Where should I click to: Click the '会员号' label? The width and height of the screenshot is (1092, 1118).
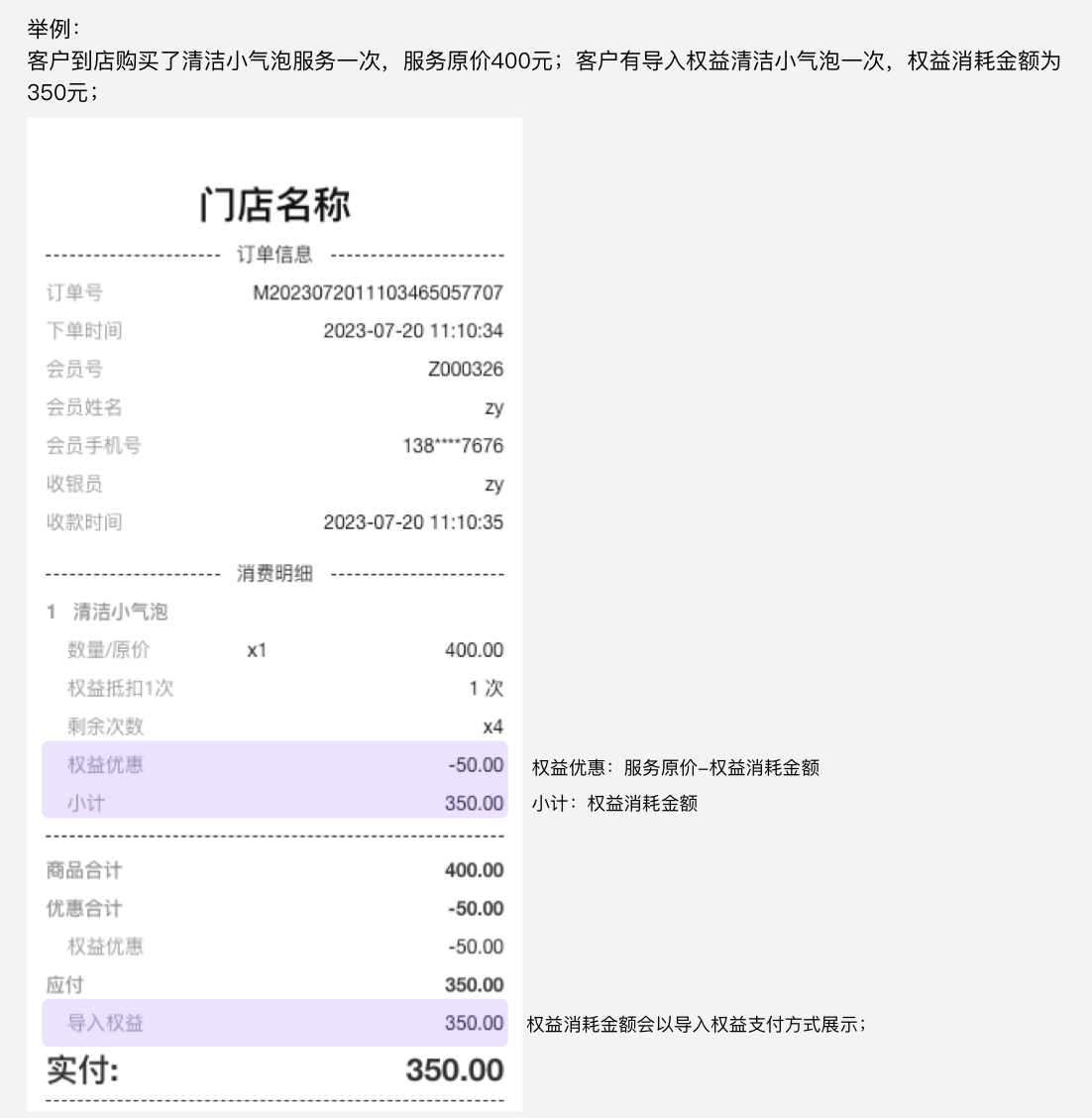point(75,369)
